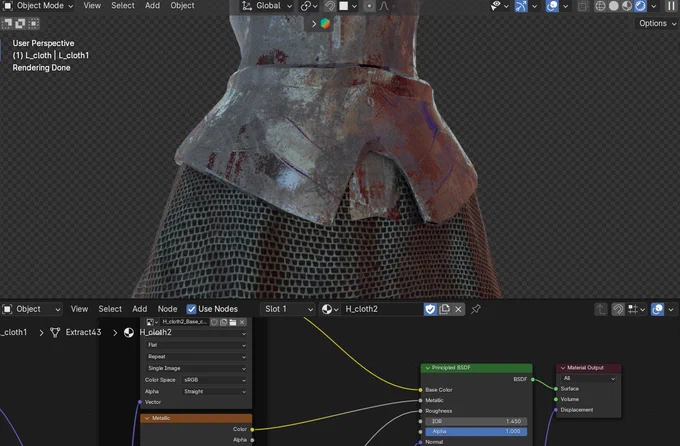Unlink the image in texture node

[x=242, y=322]
